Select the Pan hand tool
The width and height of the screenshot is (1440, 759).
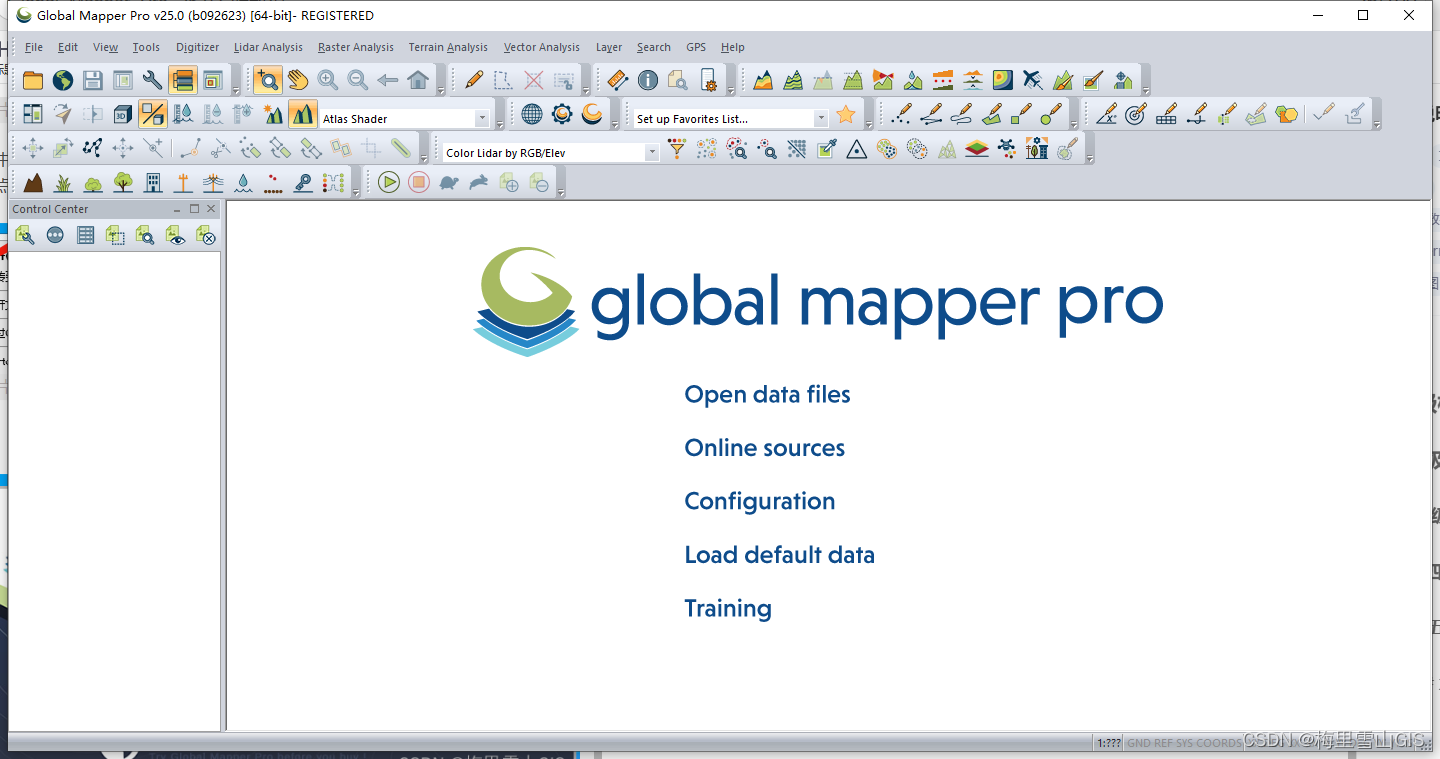tap(298, 81)
